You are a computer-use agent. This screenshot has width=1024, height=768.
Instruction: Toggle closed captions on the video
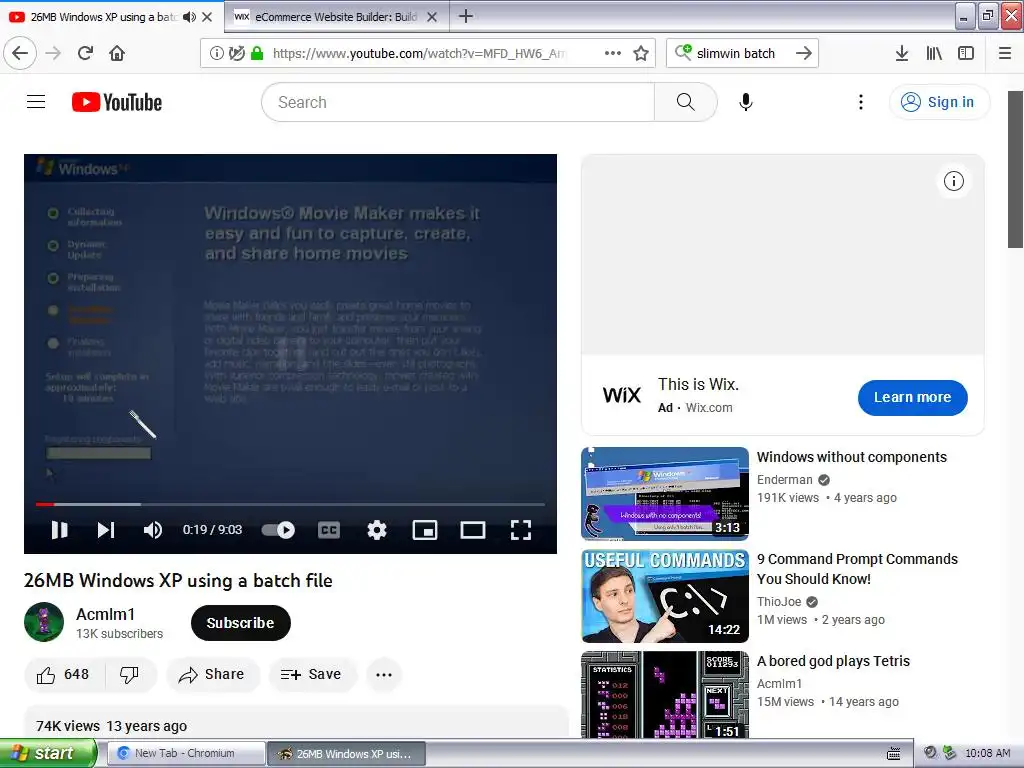328,530
